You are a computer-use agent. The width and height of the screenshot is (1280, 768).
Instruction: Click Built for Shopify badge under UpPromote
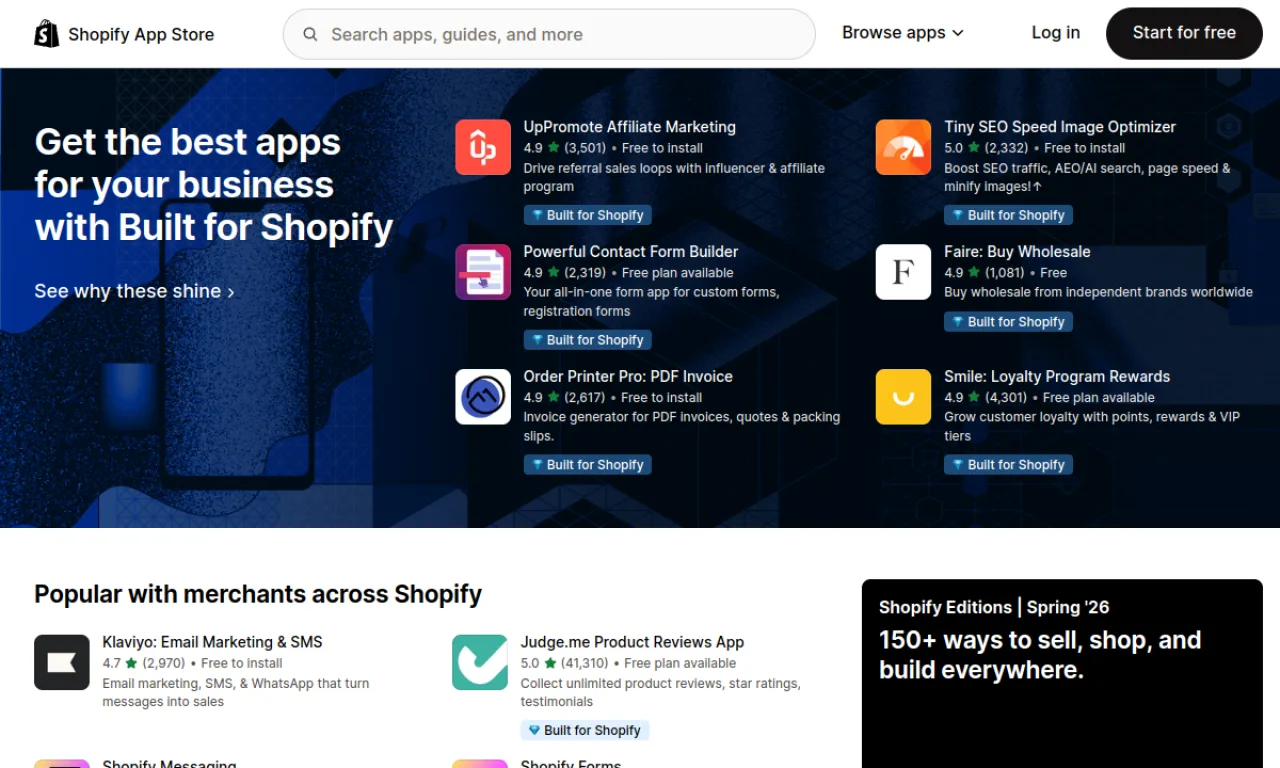coord(588,215)
